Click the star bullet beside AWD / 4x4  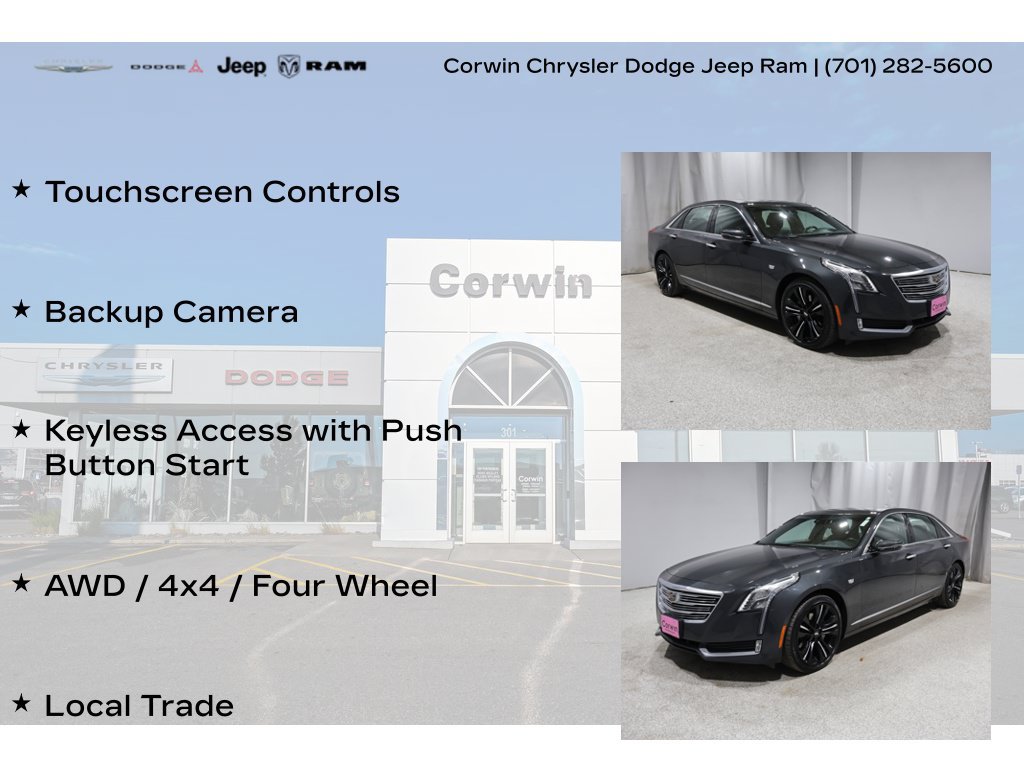[x=22, y=584]
